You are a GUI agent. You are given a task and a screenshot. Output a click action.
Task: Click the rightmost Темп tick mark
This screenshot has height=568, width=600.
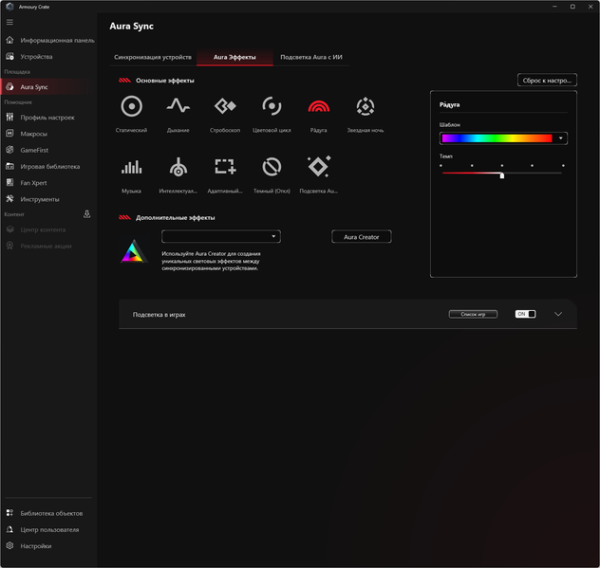pyautogui.click(x=563, y=166)
